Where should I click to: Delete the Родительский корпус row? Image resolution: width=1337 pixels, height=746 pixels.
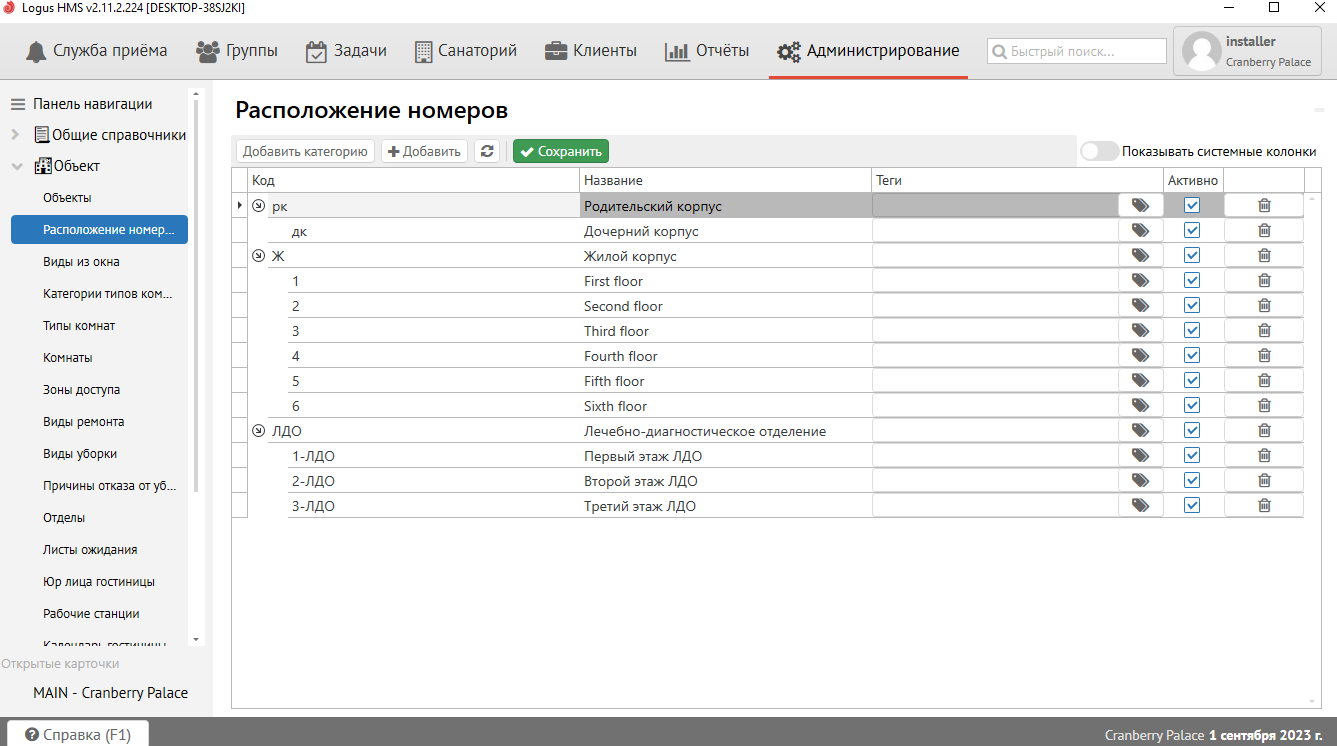pos(1264,205)
